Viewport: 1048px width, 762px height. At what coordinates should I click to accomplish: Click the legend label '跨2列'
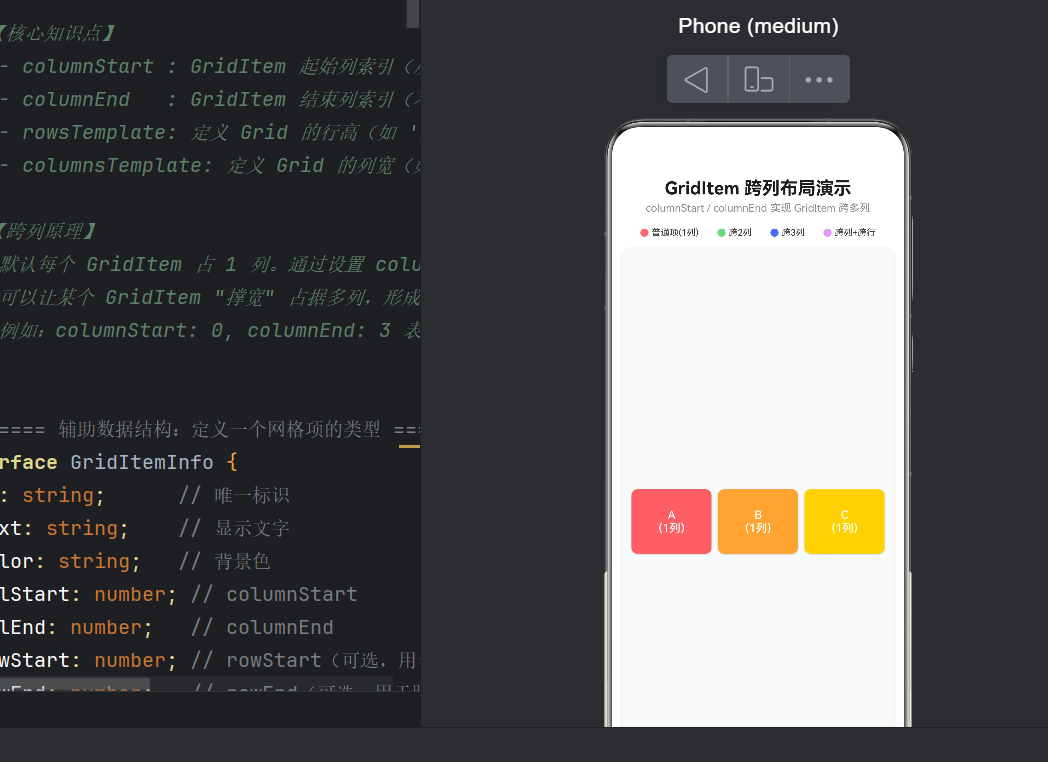coord(740,233)
